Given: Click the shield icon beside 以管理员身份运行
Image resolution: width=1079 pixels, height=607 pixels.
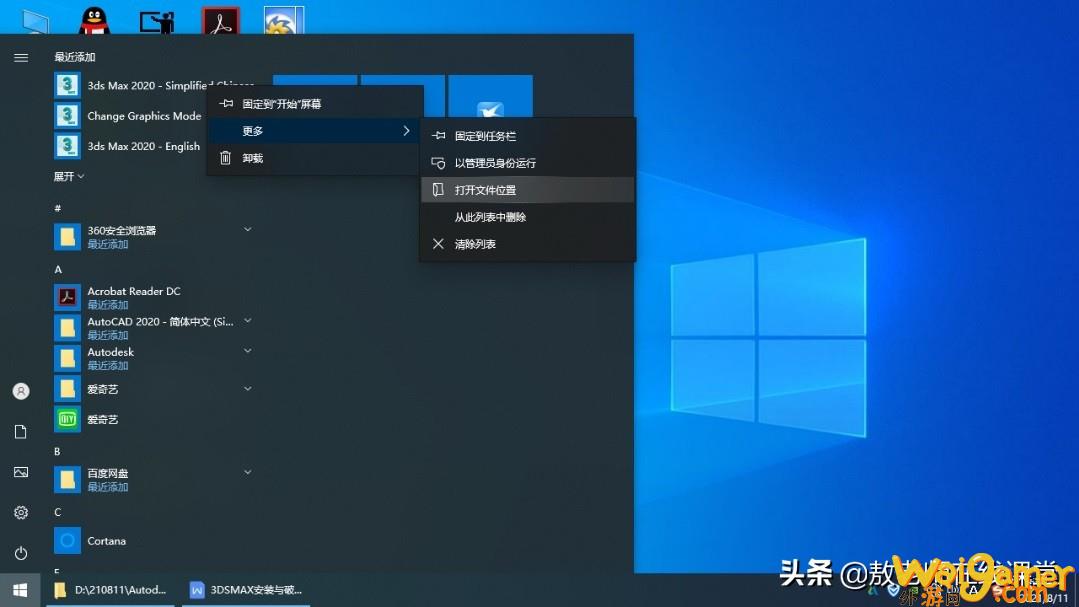Looking at the screenshot, I should 438,163.
